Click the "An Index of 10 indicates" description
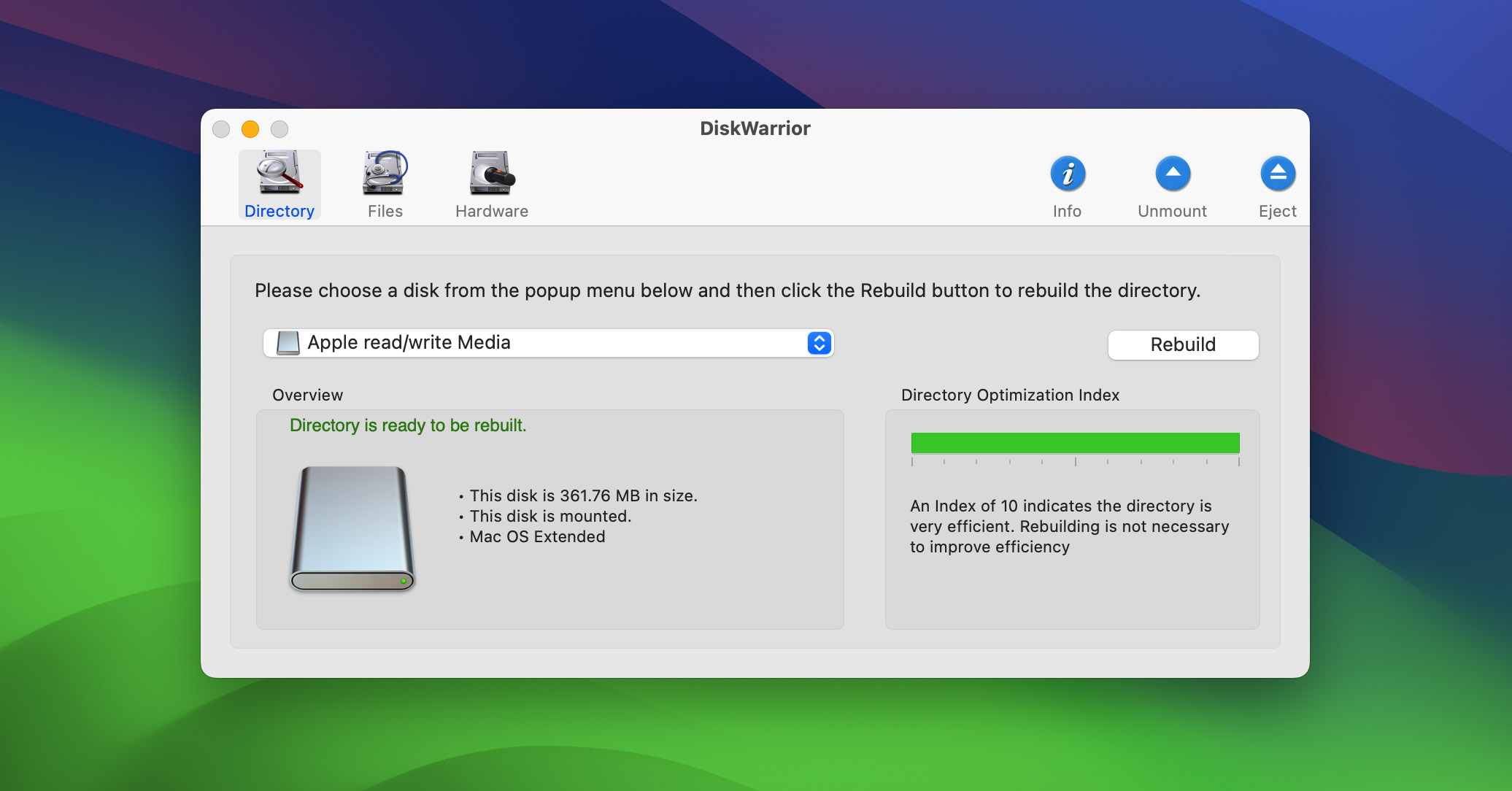 click(x=1070, y=526)
